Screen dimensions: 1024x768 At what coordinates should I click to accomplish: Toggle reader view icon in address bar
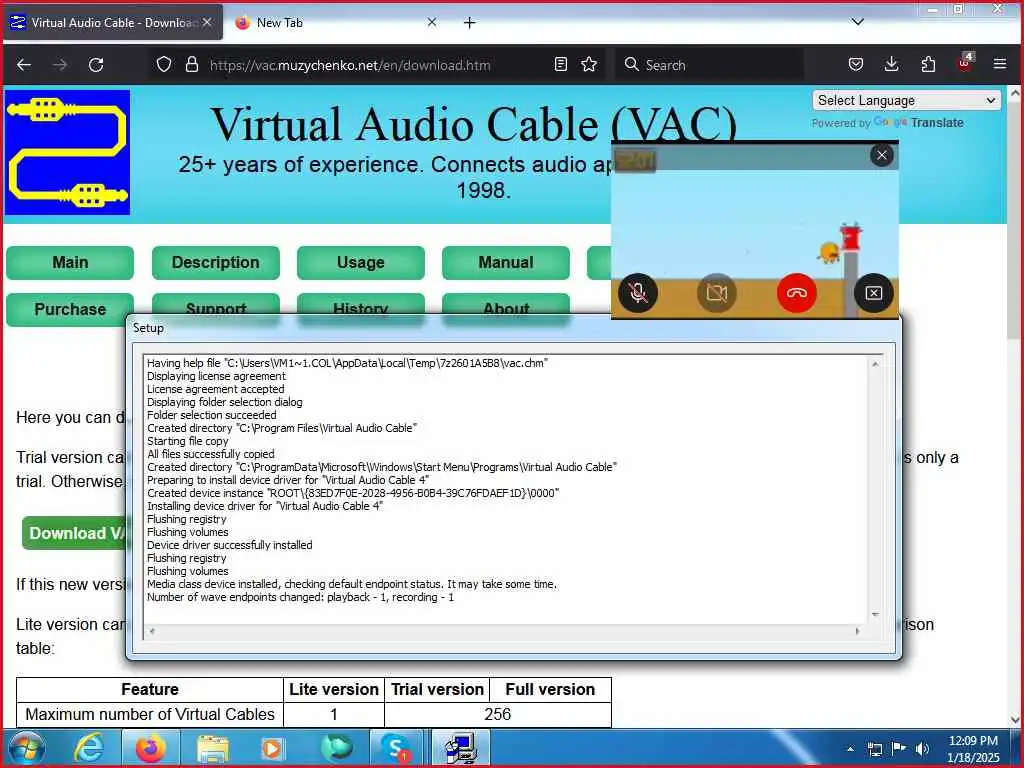click(560, 65)
